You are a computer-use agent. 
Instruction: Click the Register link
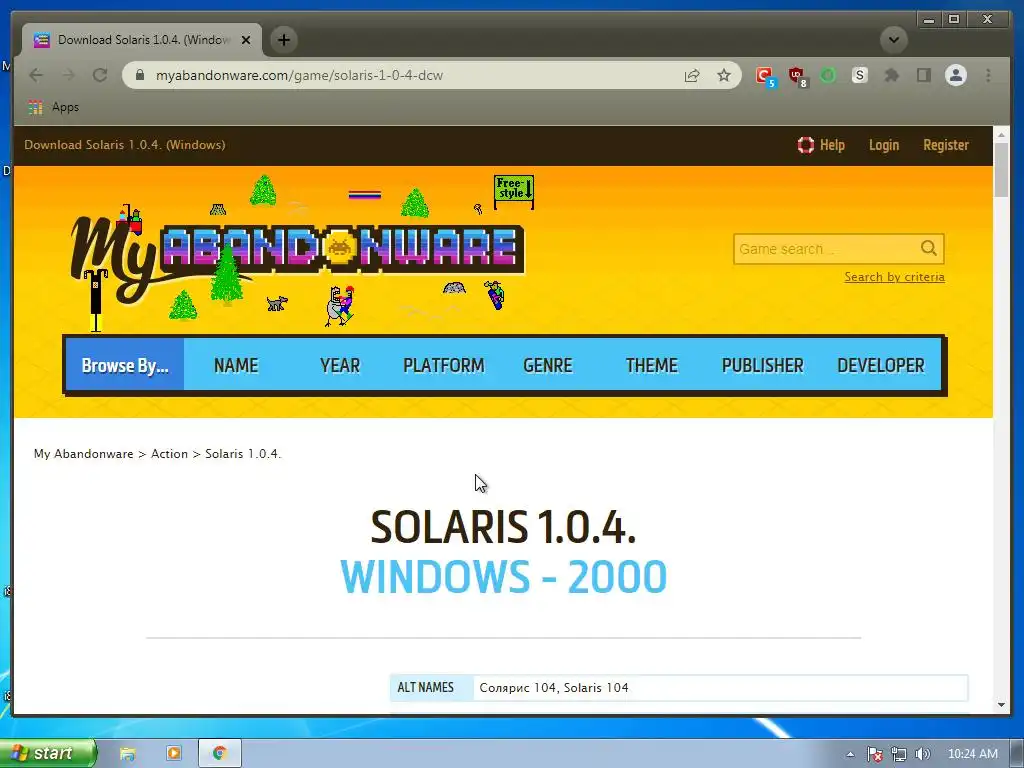coord(946,145)
